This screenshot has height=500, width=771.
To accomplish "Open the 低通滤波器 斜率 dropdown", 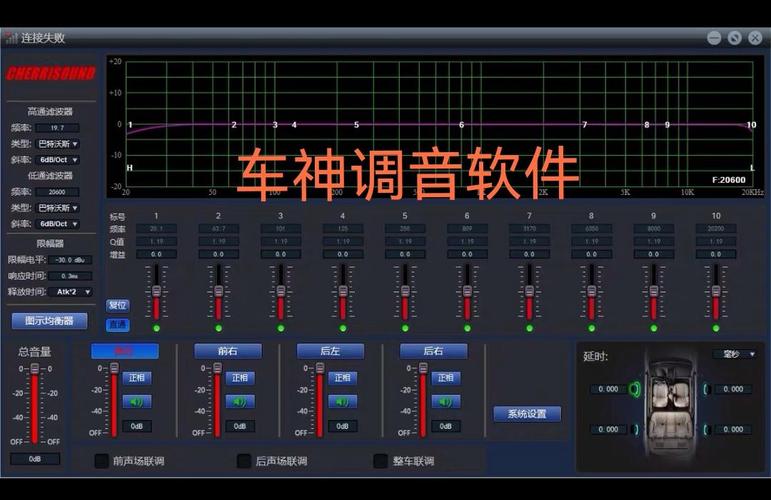I will pyautogui.click(x=58, y=224).
